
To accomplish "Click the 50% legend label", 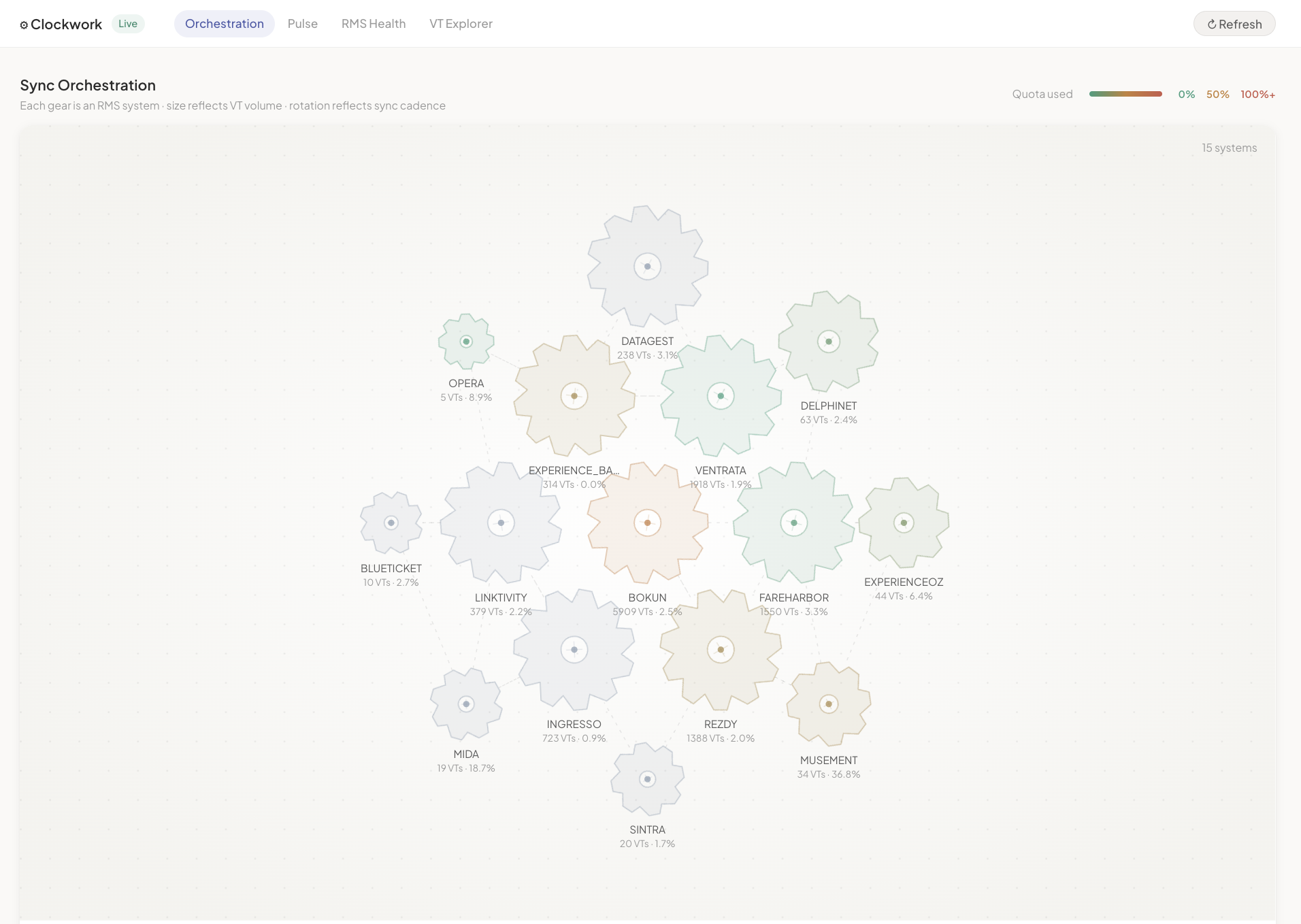I will click(x=1218, y=95).
